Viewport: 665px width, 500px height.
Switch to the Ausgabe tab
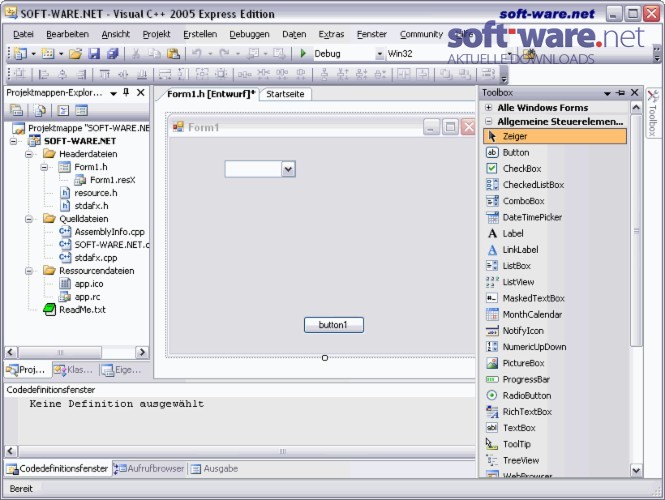point(215,469)
